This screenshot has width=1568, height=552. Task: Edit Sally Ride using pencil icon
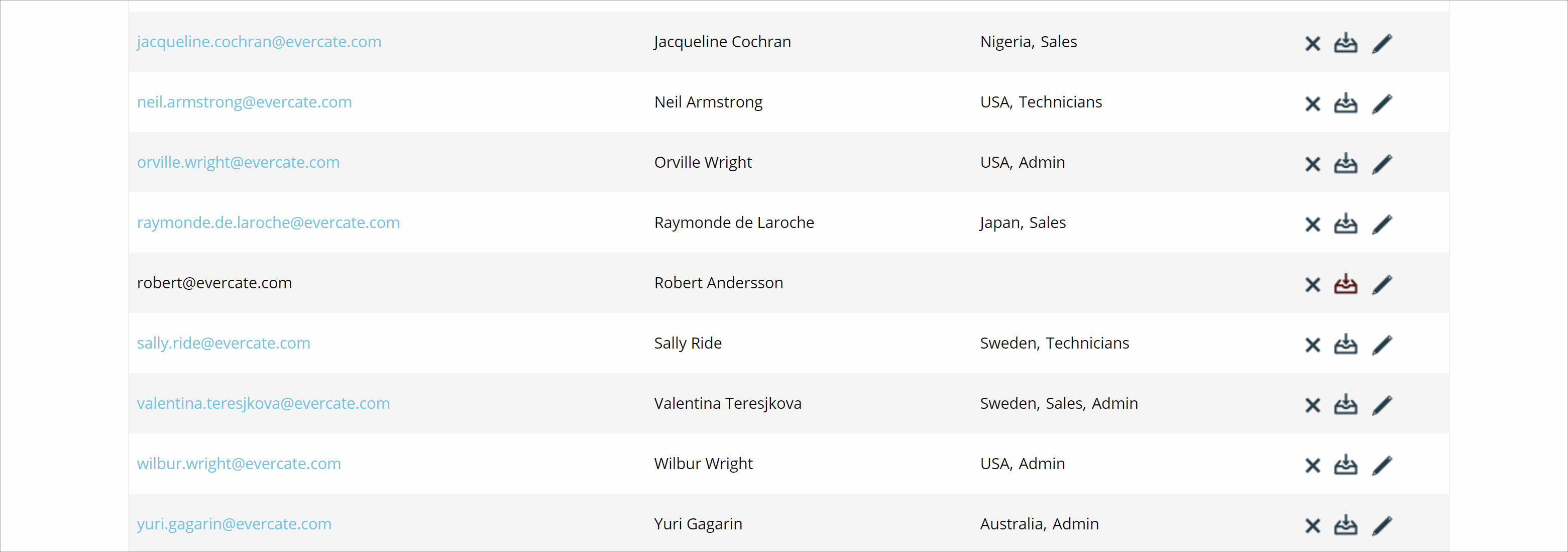point(1382,345)
